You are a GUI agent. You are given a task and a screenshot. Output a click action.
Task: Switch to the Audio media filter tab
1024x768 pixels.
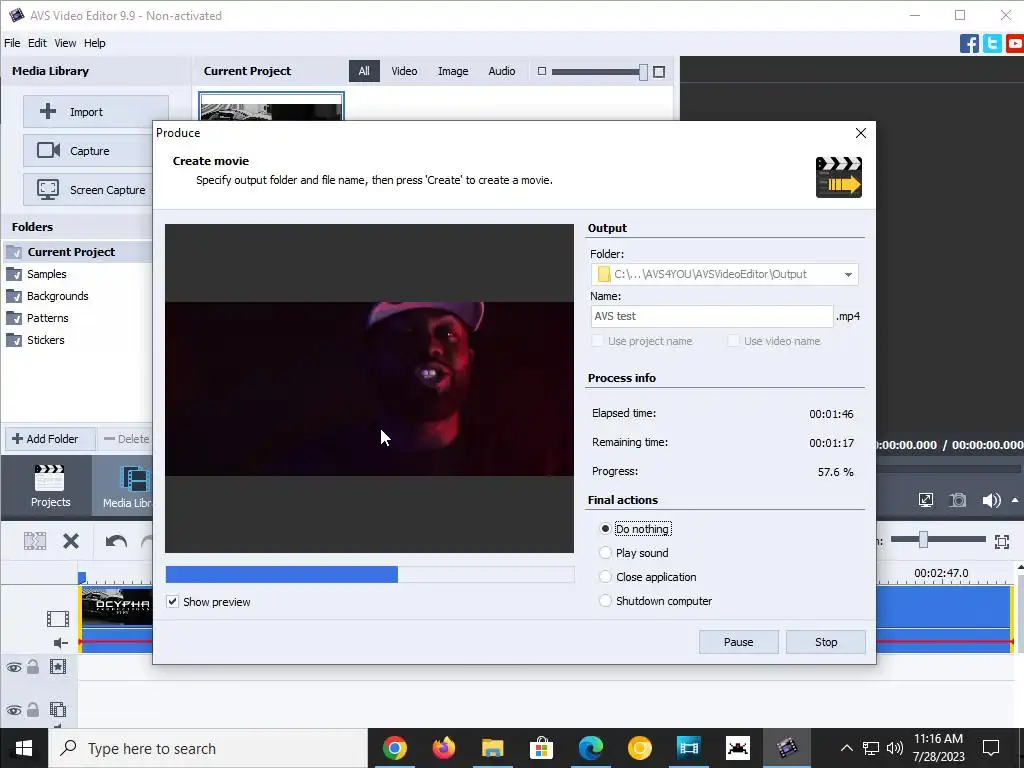point(502,71)
